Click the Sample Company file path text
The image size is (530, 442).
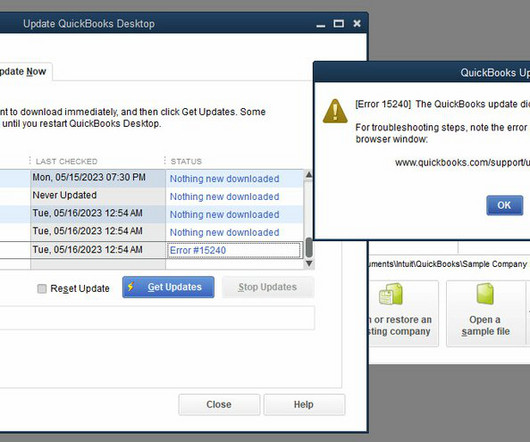click(x=449, y=264)
